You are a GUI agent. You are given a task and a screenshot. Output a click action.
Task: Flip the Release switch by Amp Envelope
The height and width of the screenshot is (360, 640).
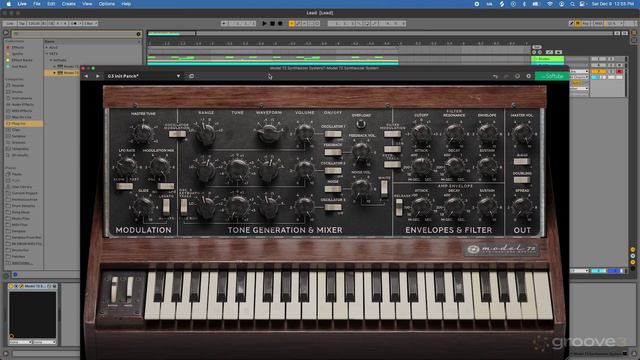[399, 207]
